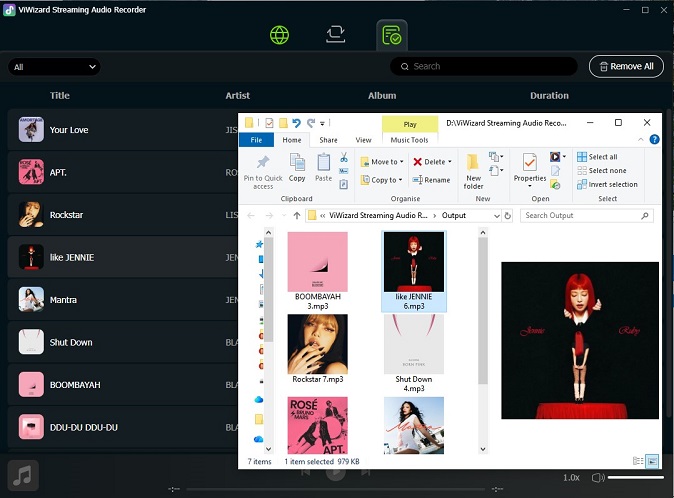This screenshot has height=498, width=674.
Task: Click the ViWizard volume slider
Action: 635,477
